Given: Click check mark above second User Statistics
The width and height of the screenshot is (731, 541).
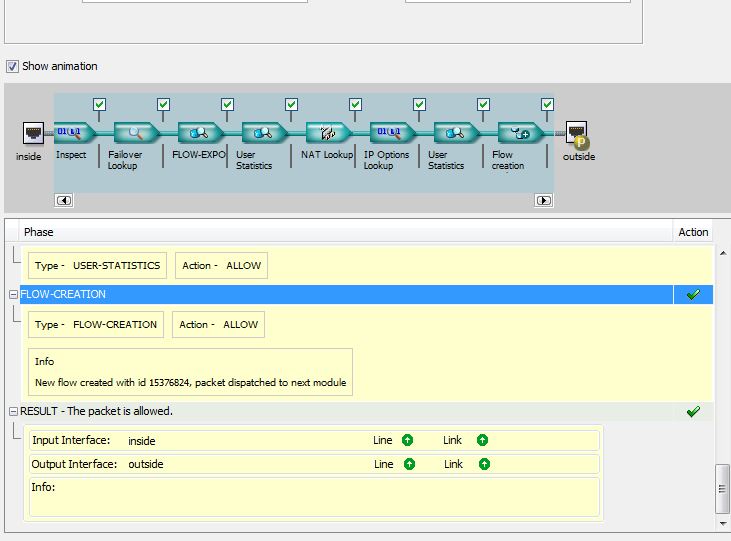Looking at the screenshot, I should [x=483, y=104].
